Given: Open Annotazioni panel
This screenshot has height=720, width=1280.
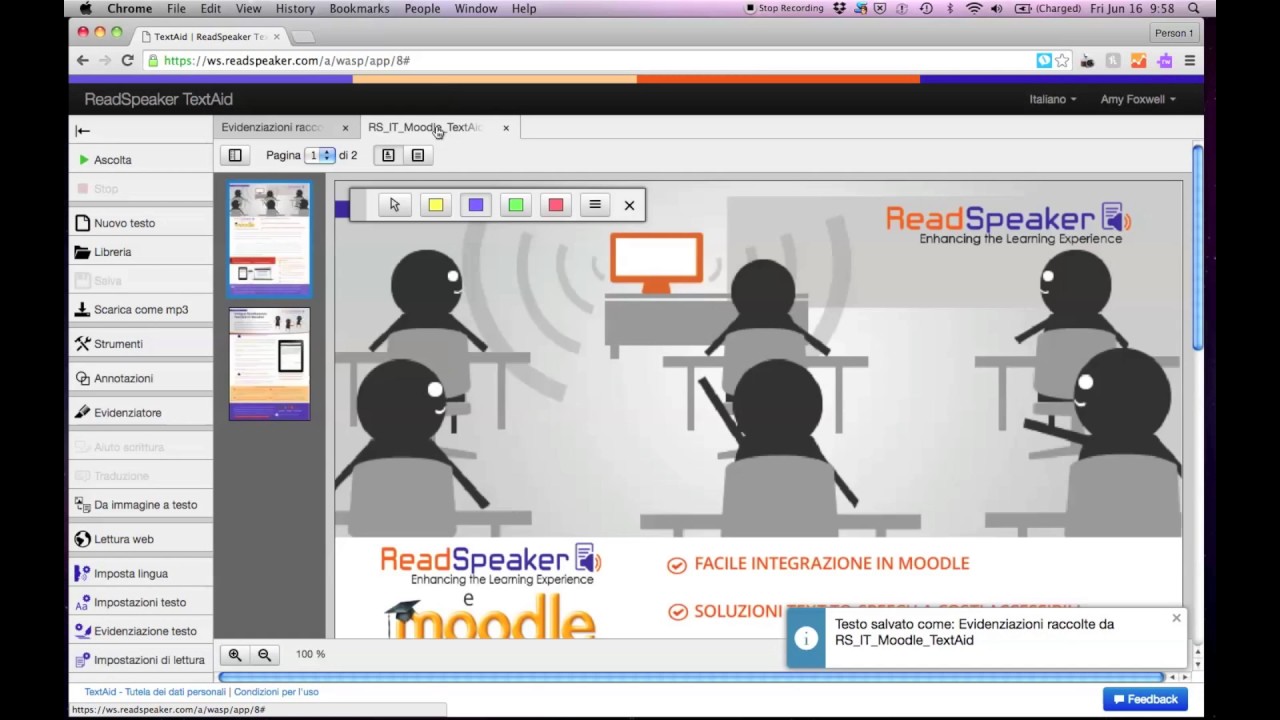Looking at the screenshot, I should [140, 378].
